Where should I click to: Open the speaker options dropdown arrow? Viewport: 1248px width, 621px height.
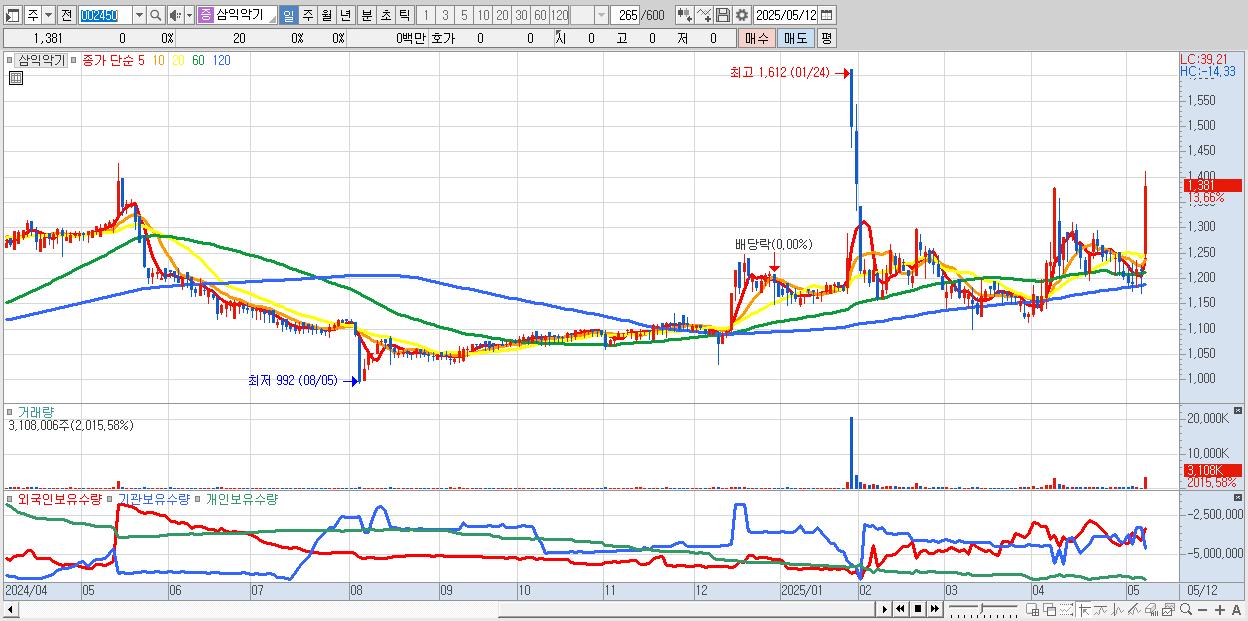[x=189, y=15]
